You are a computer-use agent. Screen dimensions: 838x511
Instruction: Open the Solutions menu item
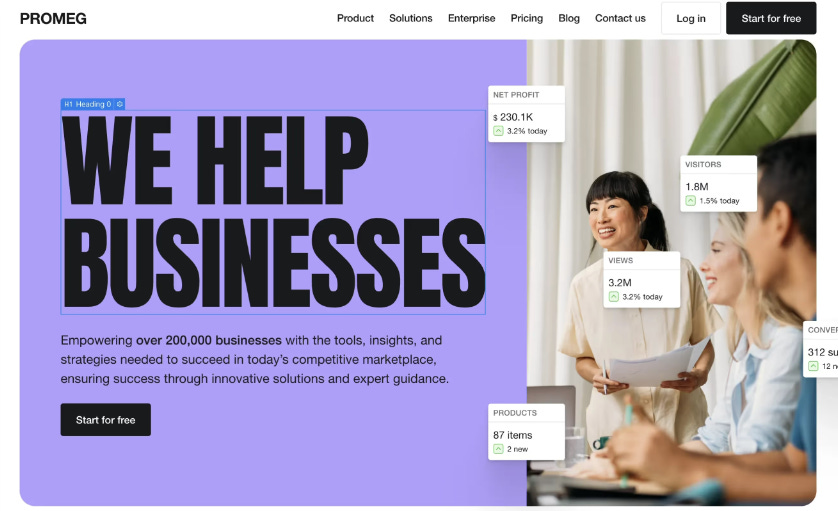410,18
